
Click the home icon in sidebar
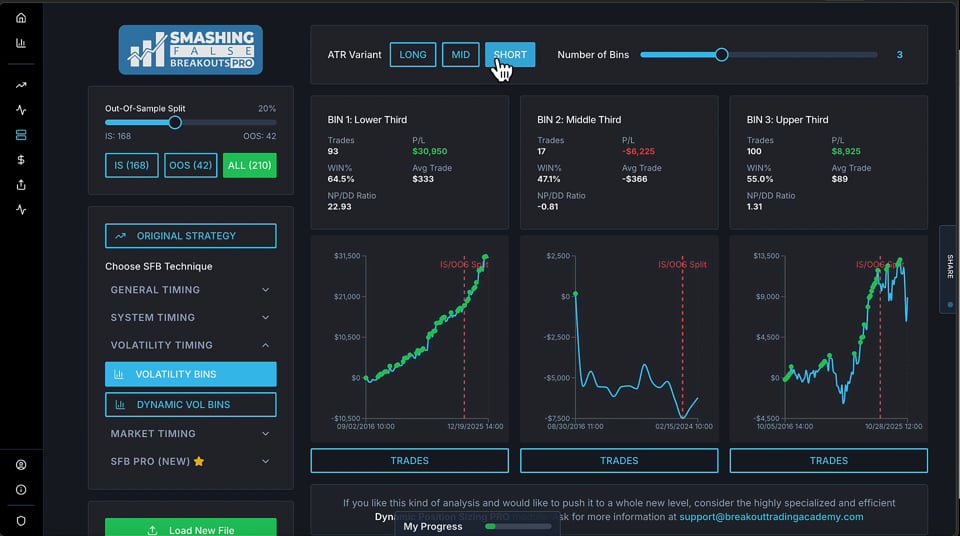[x=21, y=18]
